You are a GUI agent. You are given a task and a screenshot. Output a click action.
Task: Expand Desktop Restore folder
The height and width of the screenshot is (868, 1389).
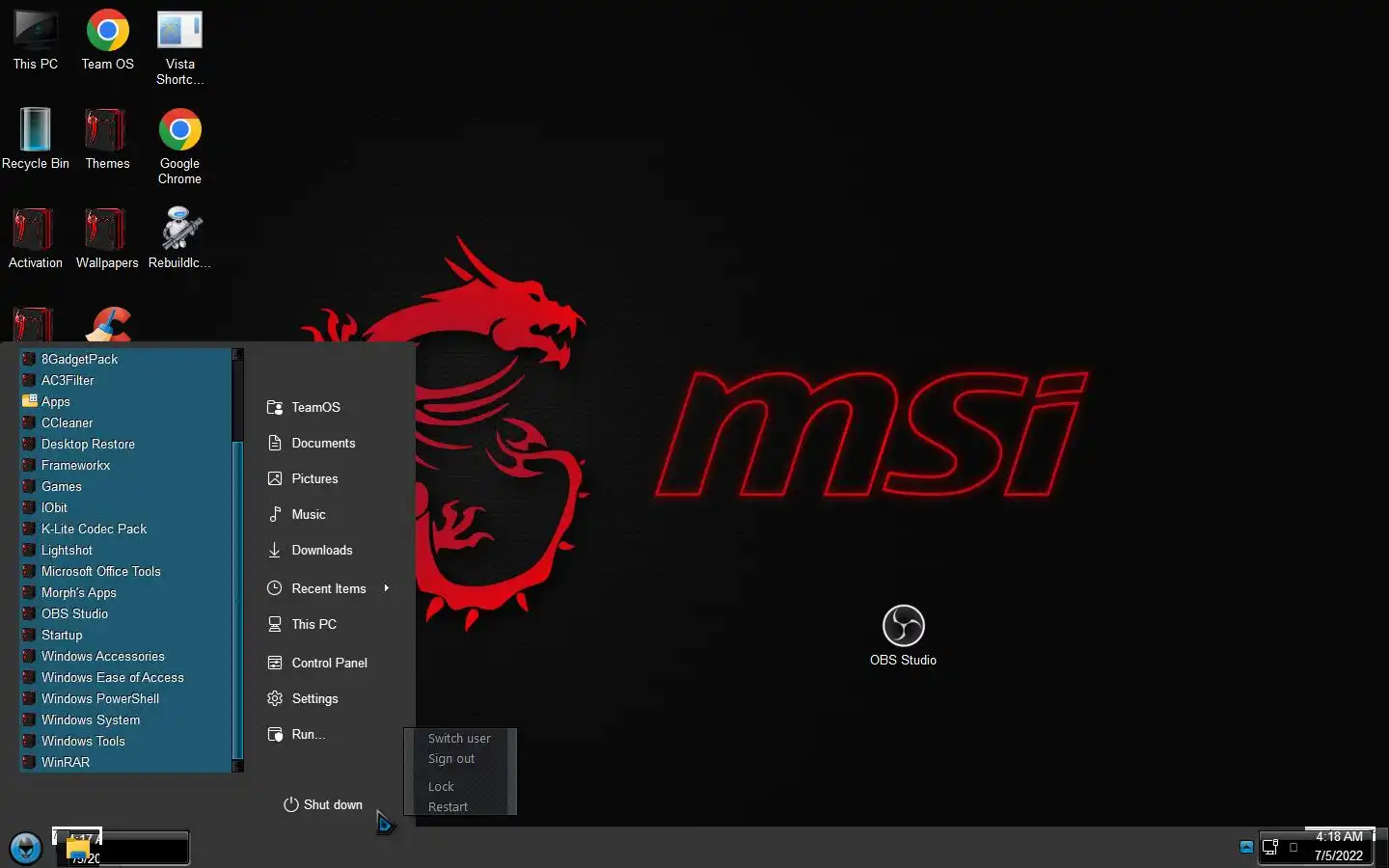point(126,444)
